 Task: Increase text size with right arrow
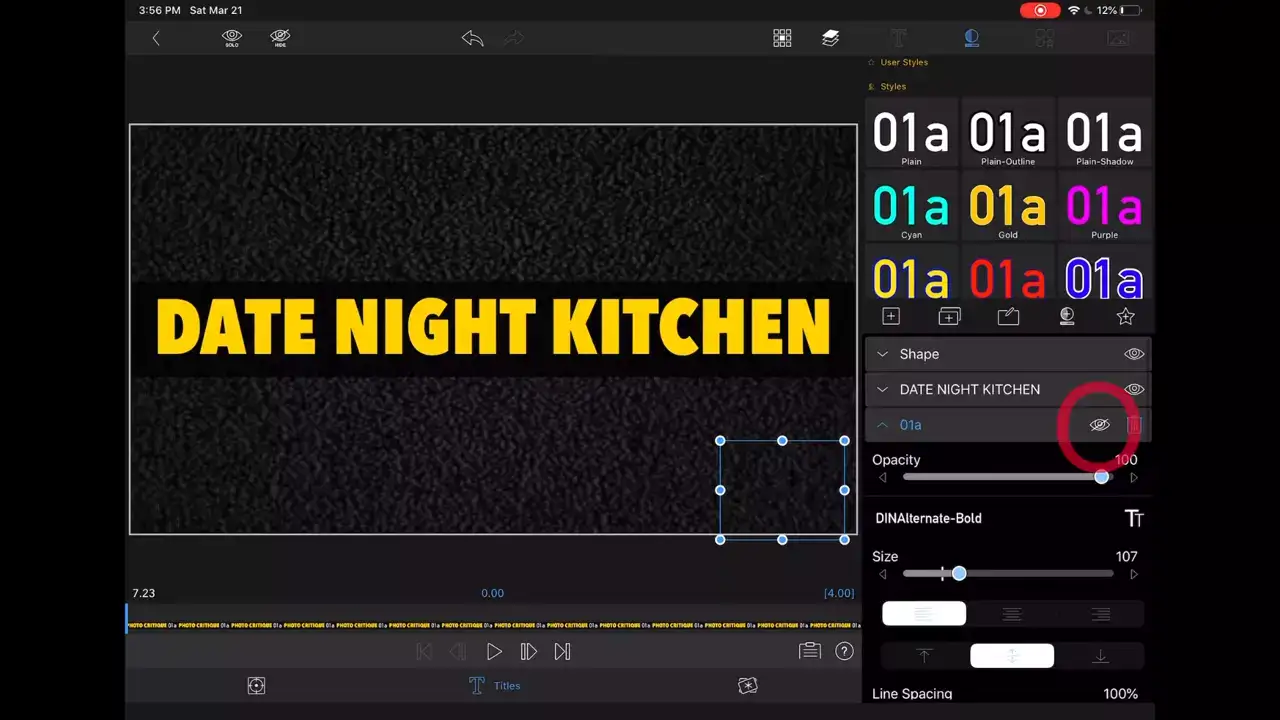tap(1134, 574)
